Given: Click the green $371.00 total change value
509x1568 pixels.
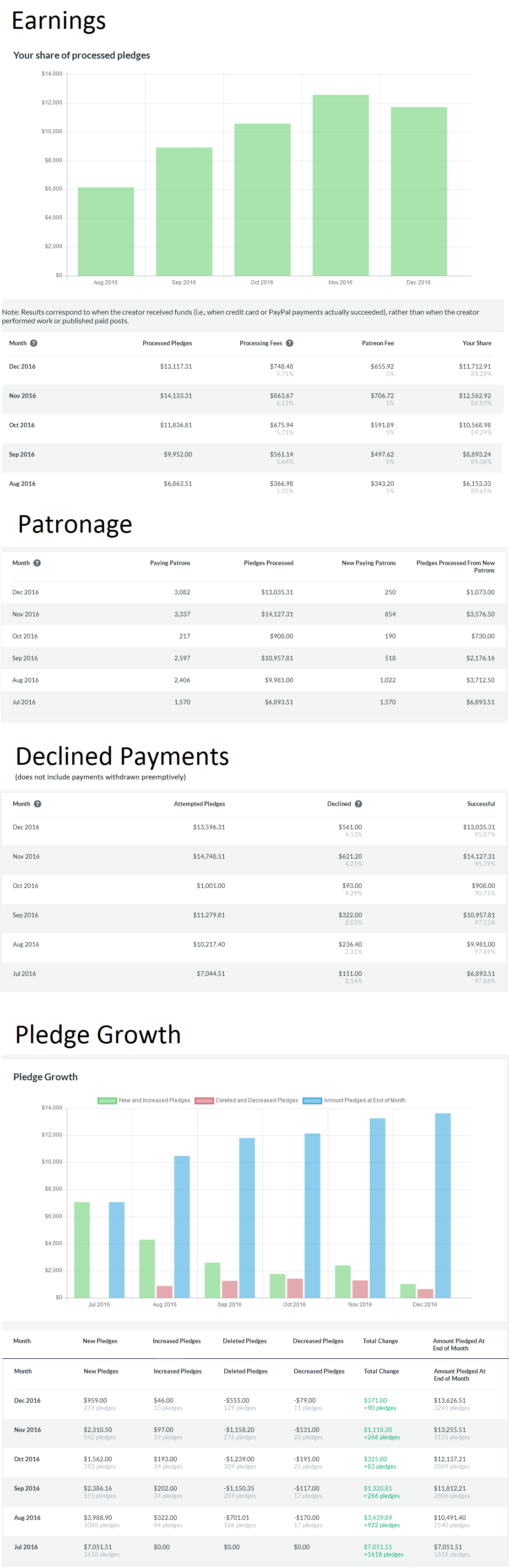Looking at the screenshot, I should 375,1400.
